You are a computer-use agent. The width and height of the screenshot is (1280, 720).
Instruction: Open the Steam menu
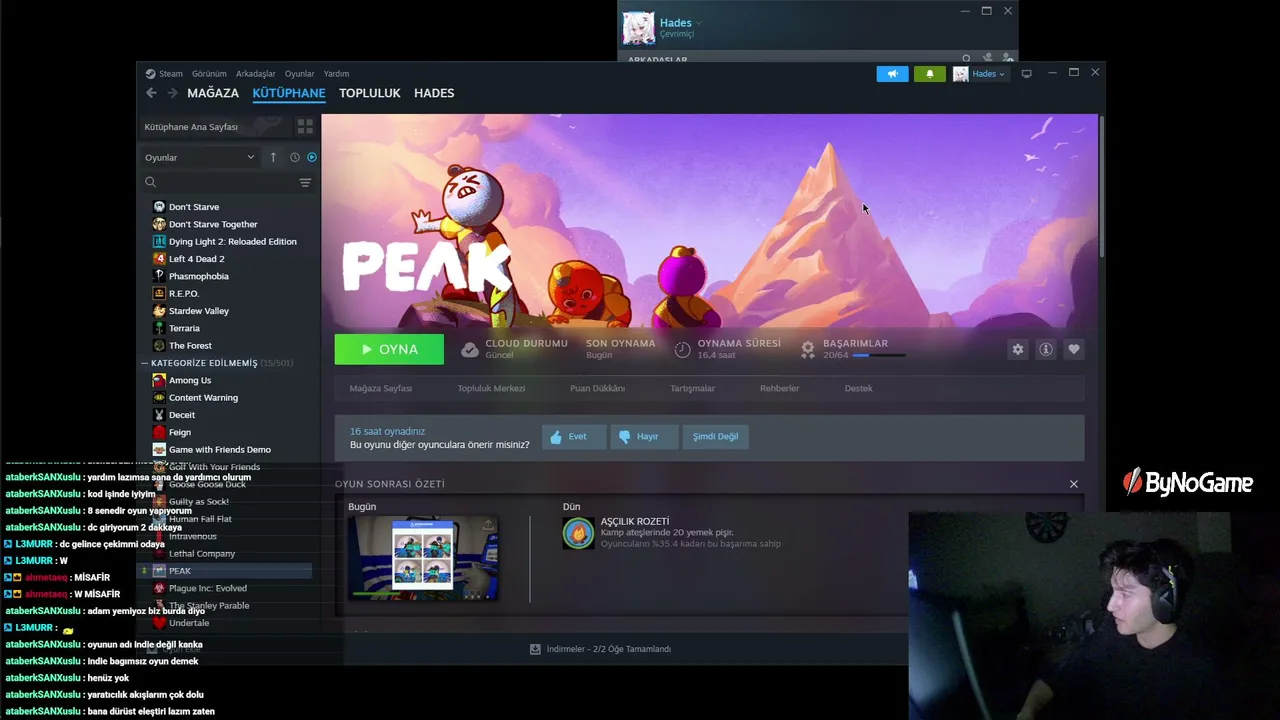click(165, 74)
